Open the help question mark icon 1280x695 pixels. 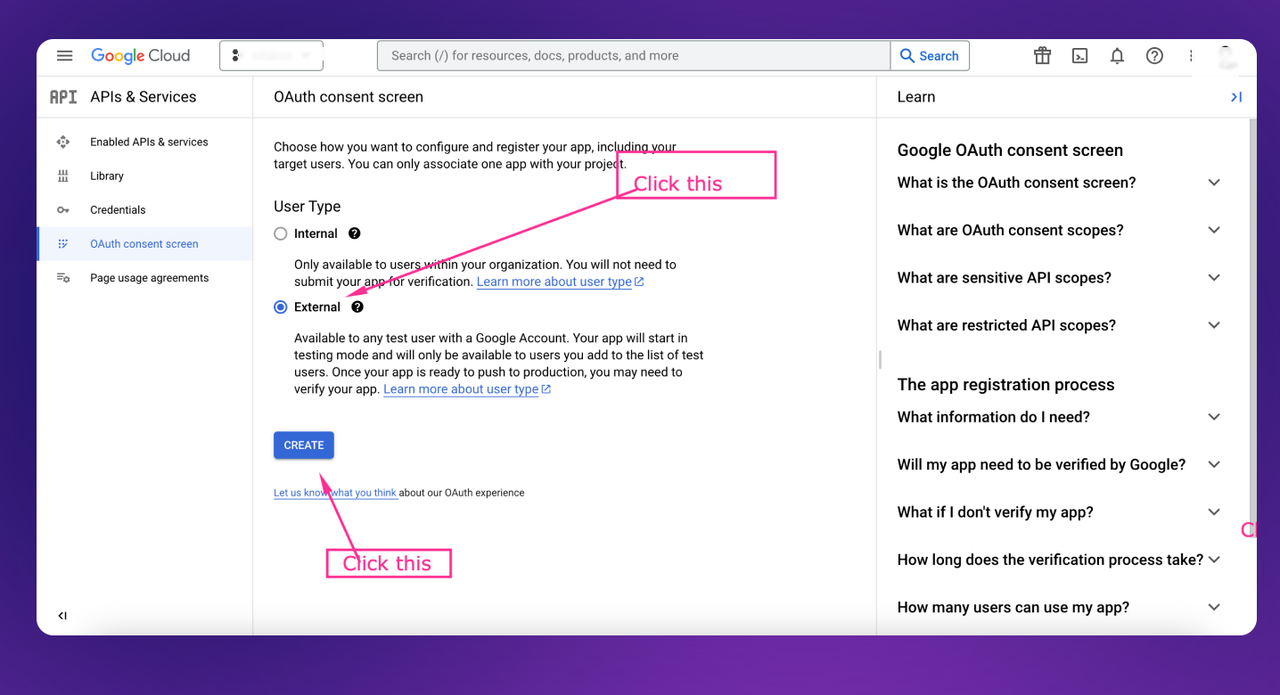pos(1154,56)
